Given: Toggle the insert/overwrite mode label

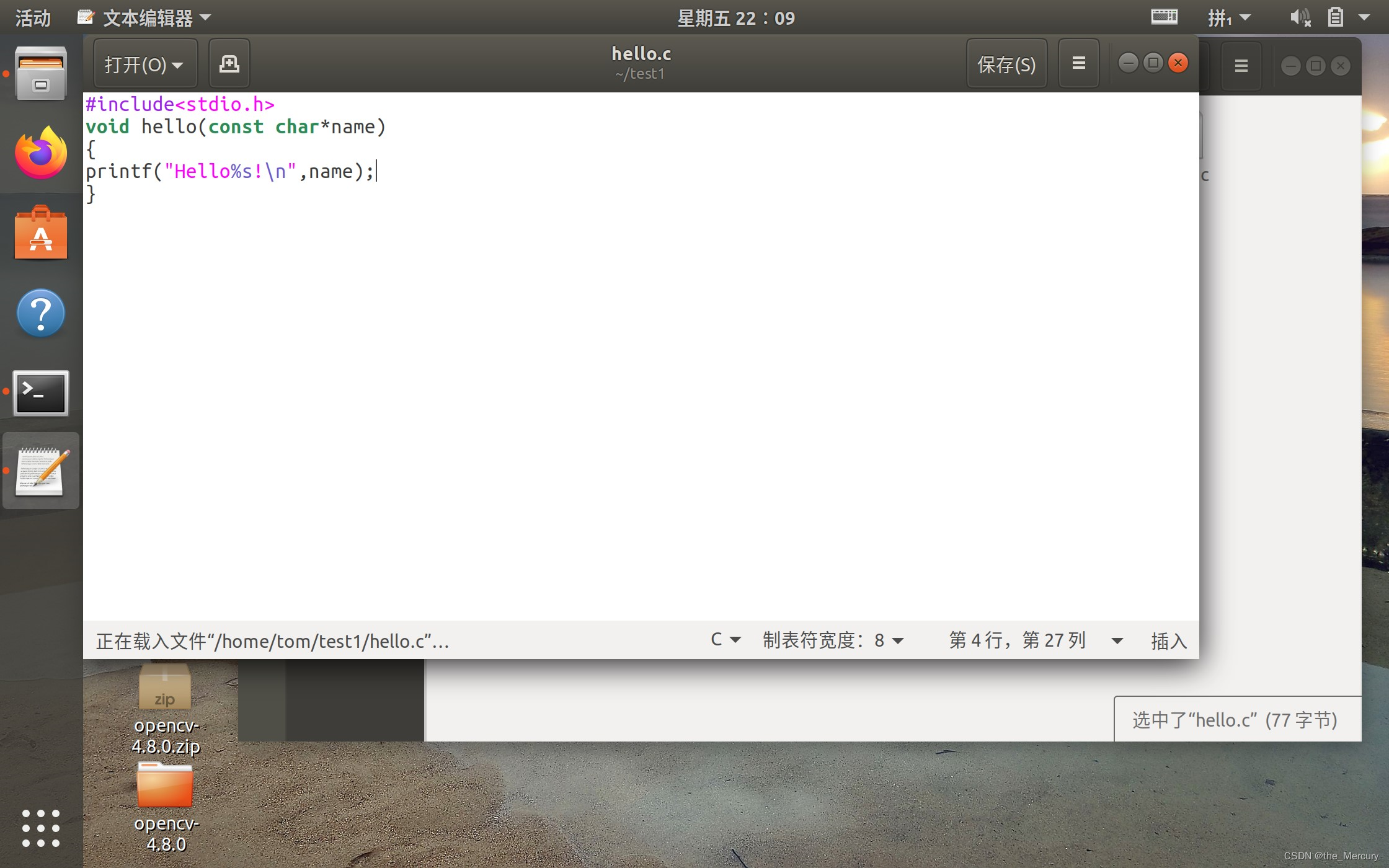Looking at the screenshot, I should coord(1168,640).
